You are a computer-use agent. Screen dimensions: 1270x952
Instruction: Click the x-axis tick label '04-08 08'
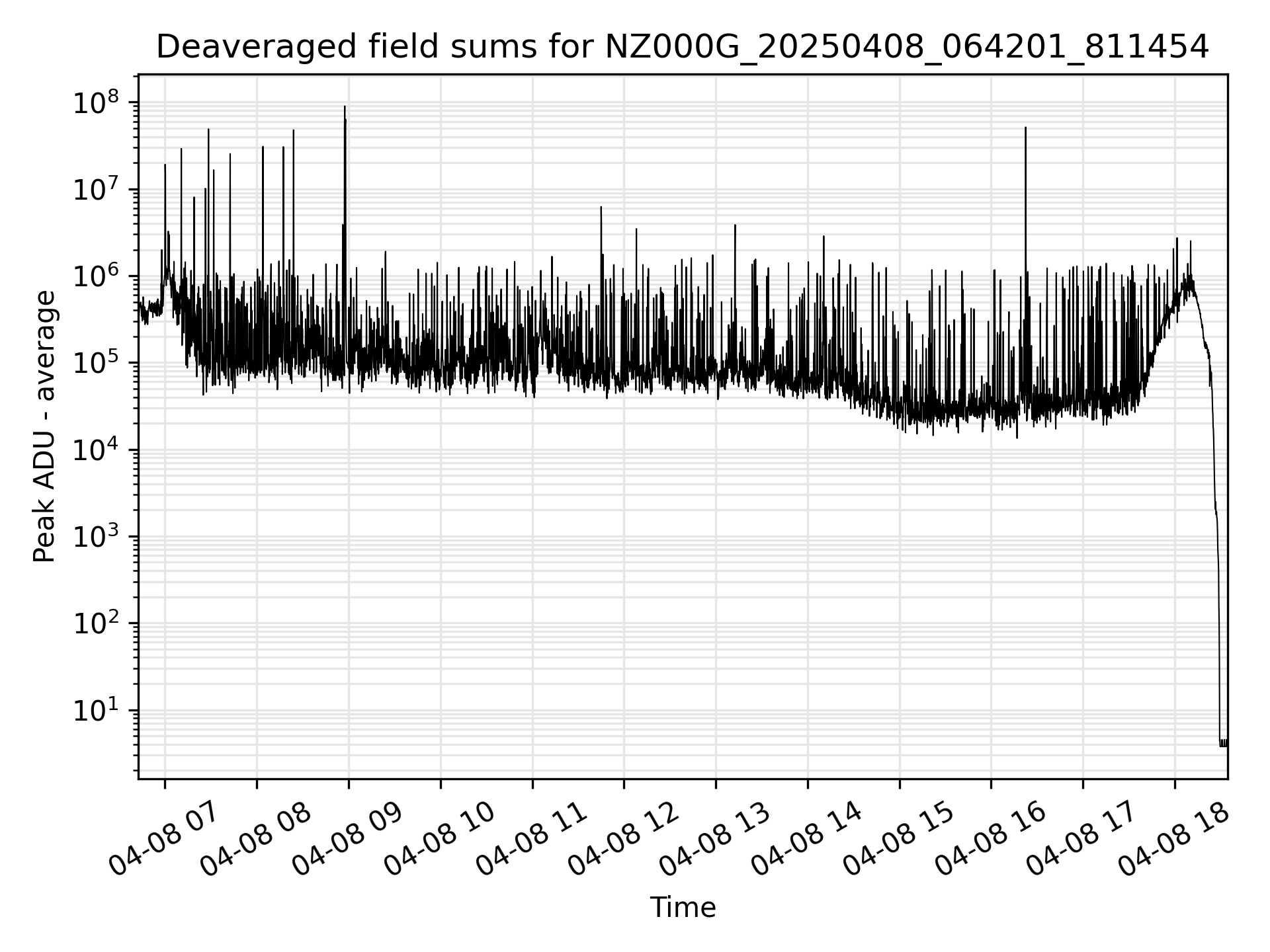coord(255,840)
